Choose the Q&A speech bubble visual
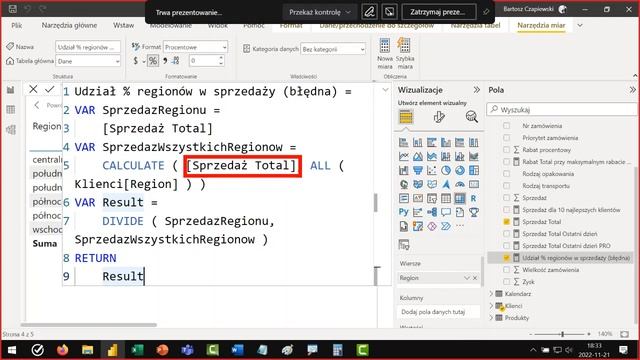Screen dimensions: 640x360 coord(446,212)
